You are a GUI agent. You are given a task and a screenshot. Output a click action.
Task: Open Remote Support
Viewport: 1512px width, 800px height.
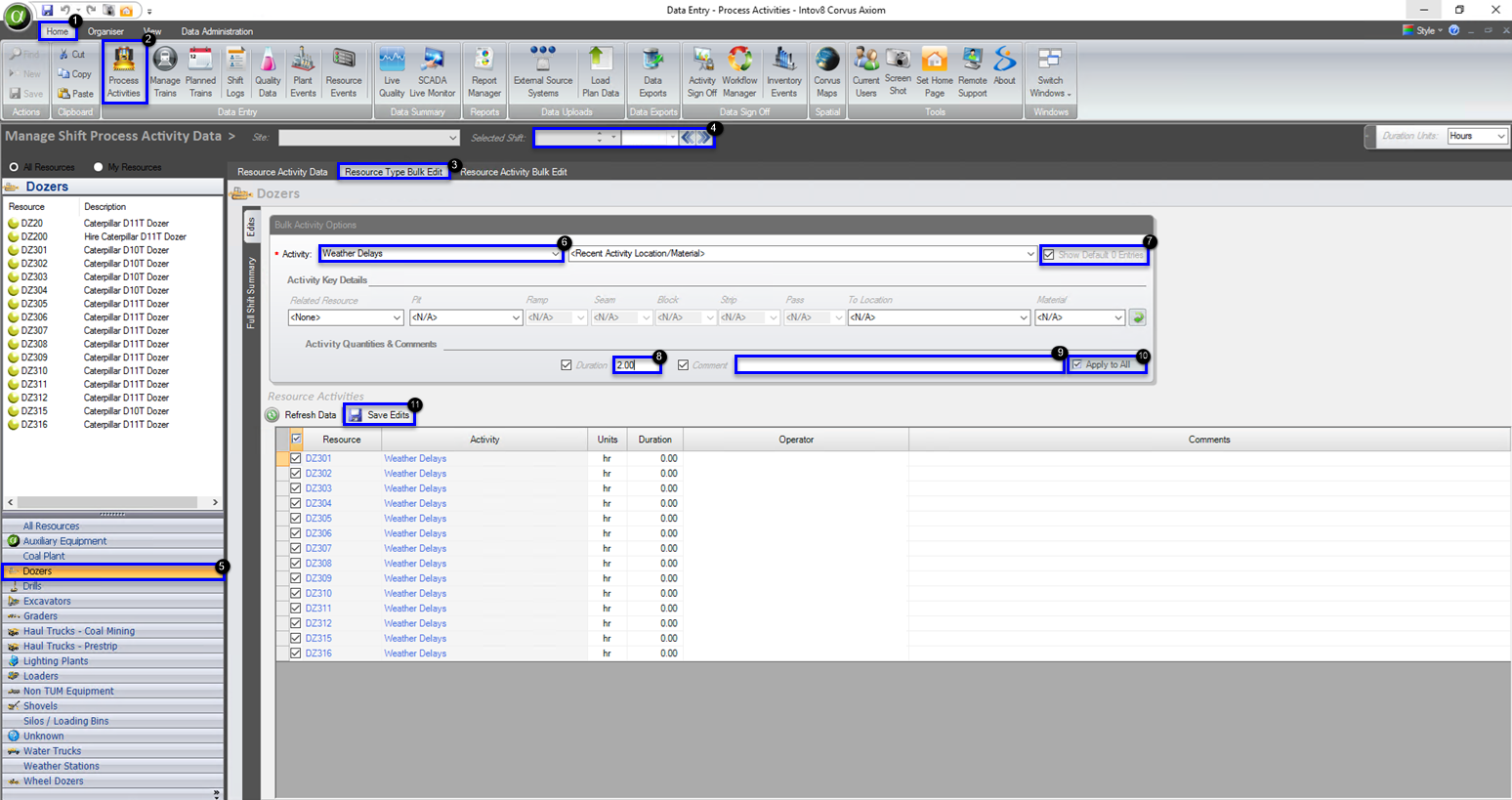[973, 72]
